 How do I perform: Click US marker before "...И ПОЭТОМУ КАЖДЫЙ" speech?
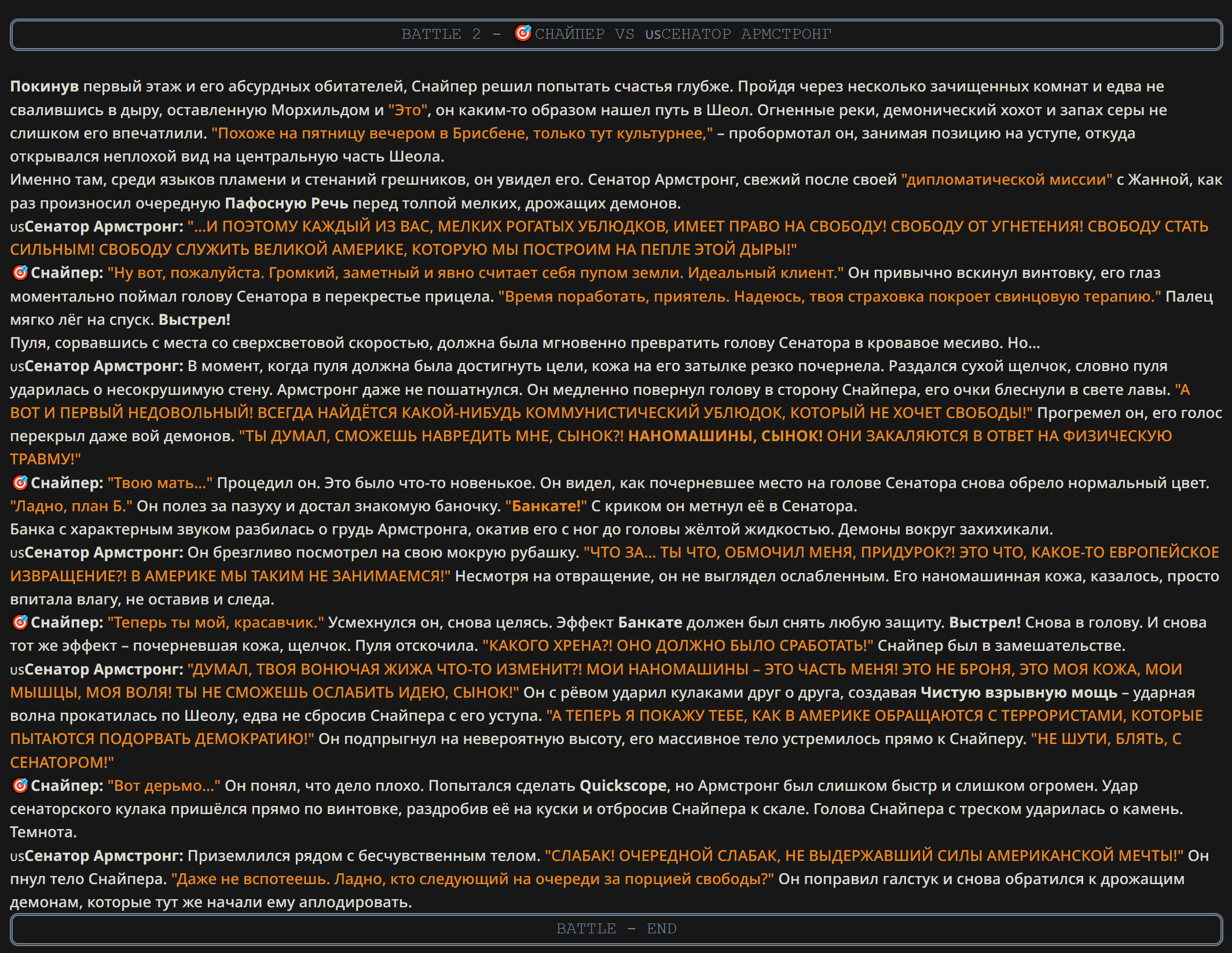[17, 227]
